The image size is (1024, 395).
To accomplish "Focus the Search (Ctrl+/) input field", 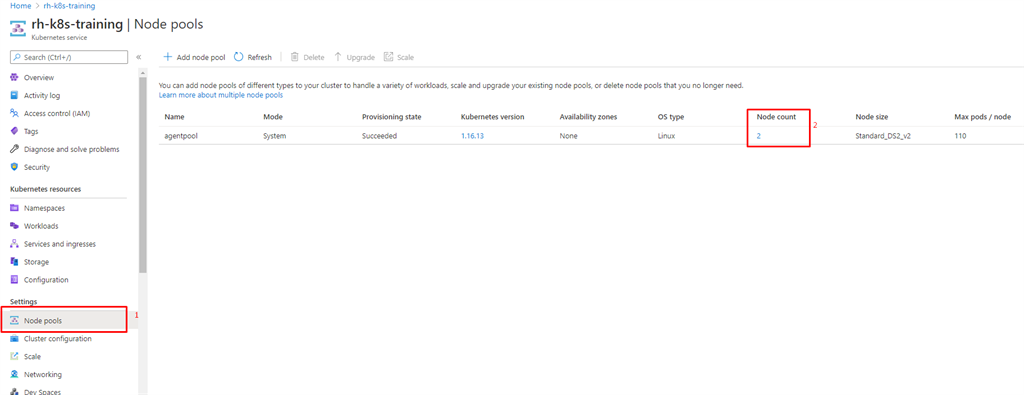I will [69, 57].
